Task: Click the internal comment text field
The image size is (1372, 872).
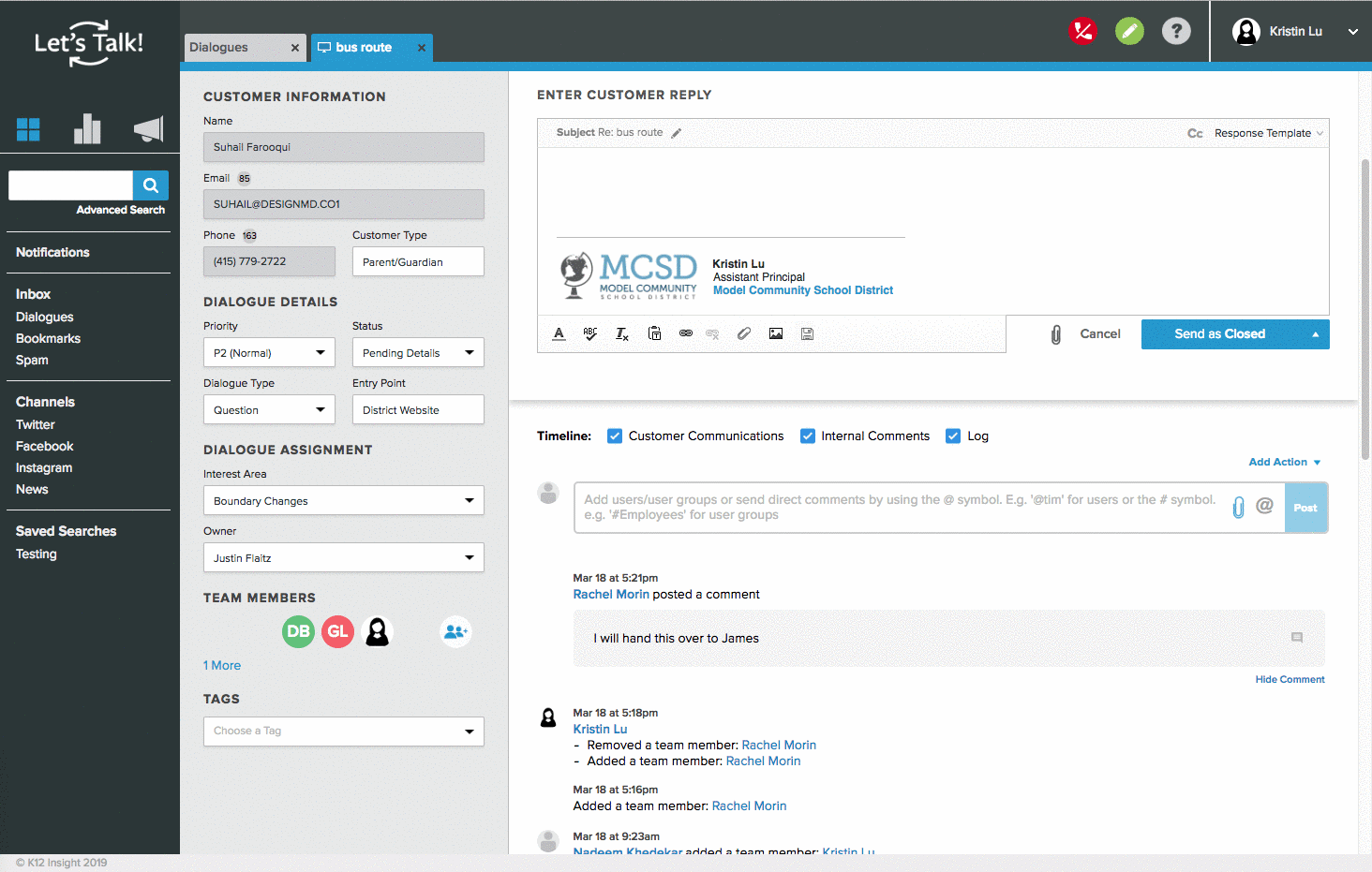Action: 900,508
